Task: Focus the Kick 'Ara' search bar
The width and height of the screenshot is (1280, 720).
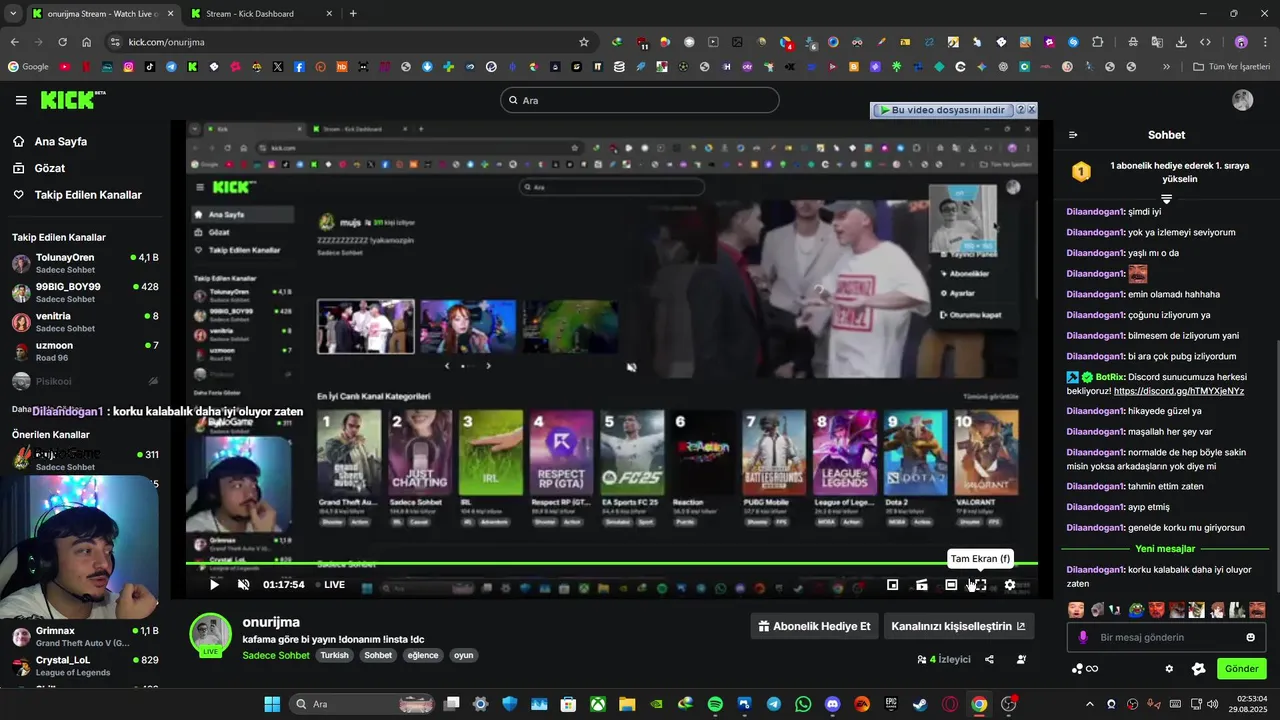Action: 640,100
